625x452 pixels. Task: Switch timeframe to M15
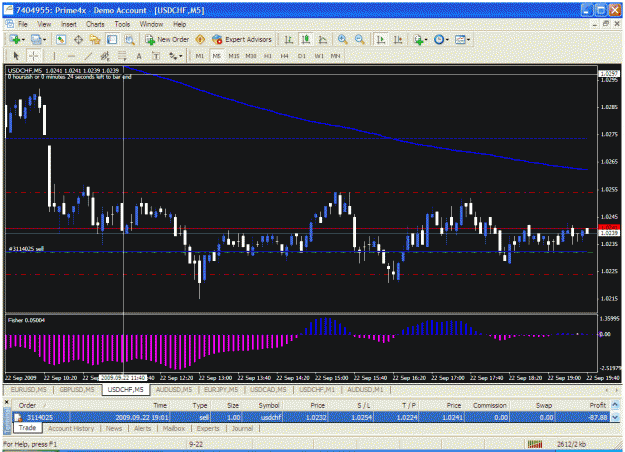[234, 56]
